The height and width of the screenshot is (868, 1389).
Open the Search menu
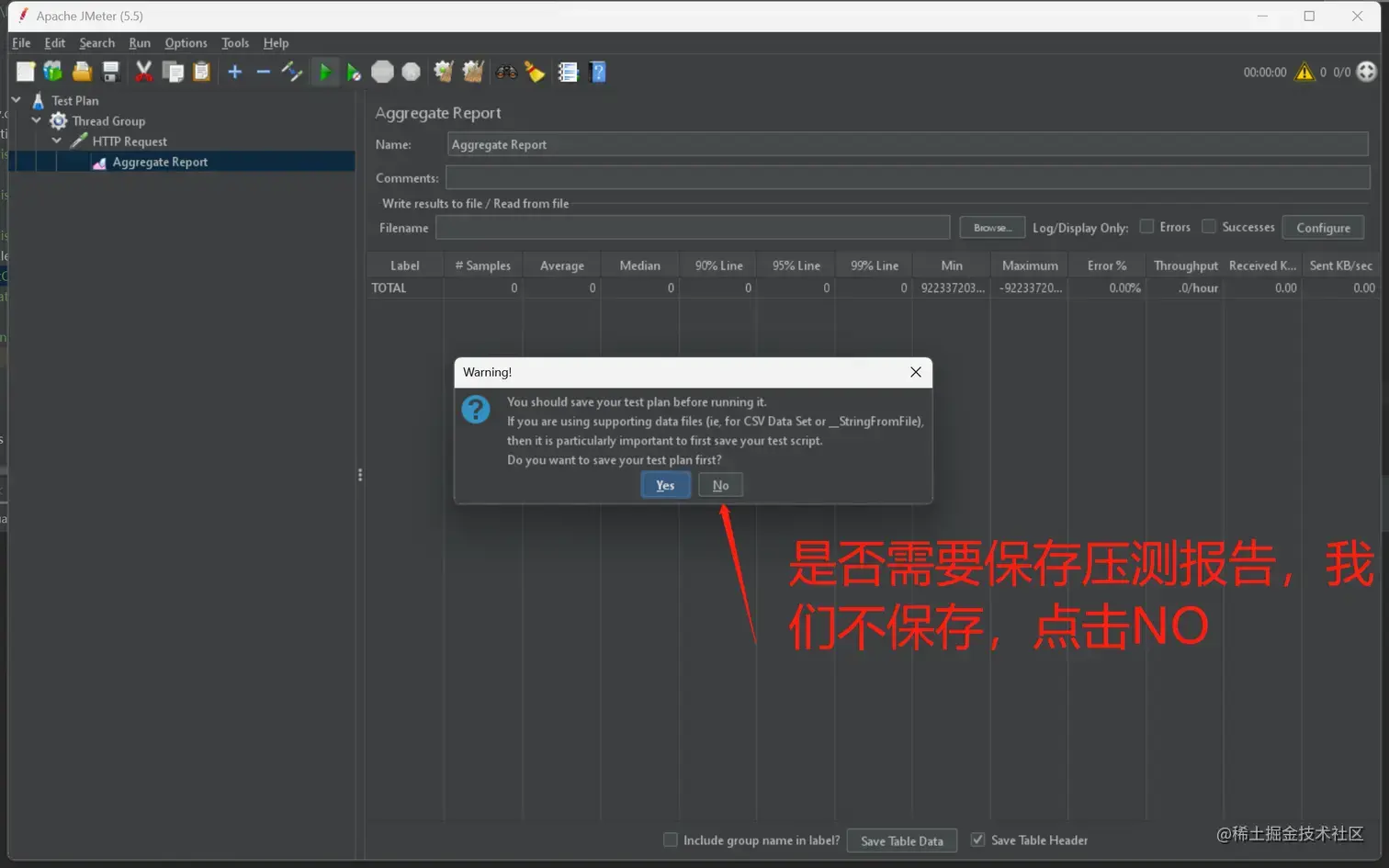click(x=96, y=42)
